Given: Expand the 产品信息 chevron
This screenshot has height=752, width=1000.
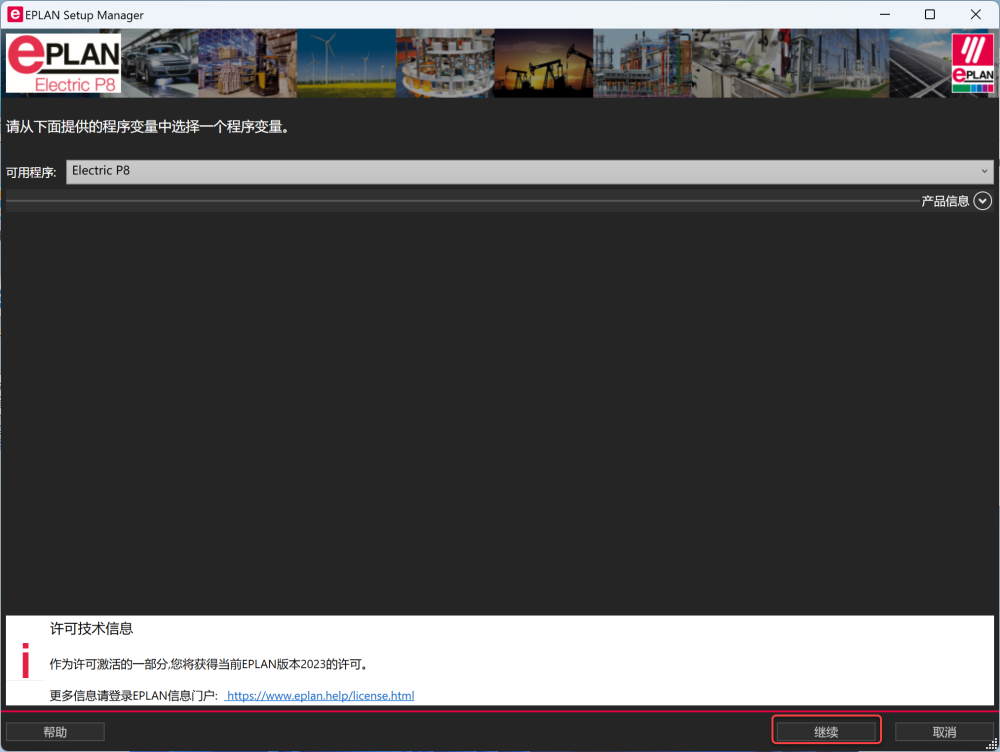Looking at the screenshot, I should [x=982, y=202].
